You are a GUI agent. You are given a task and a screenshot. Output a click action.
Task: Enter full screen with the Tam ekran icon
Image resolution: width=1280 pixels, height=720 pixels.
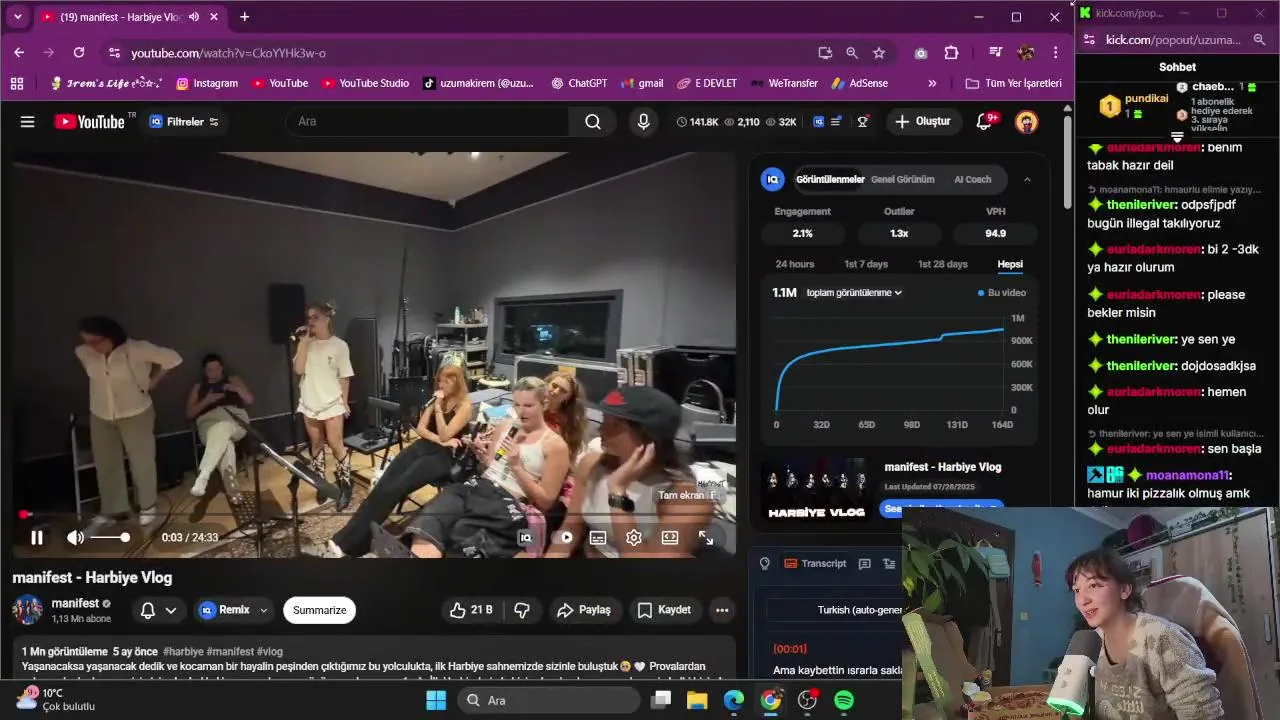(706, 538)
